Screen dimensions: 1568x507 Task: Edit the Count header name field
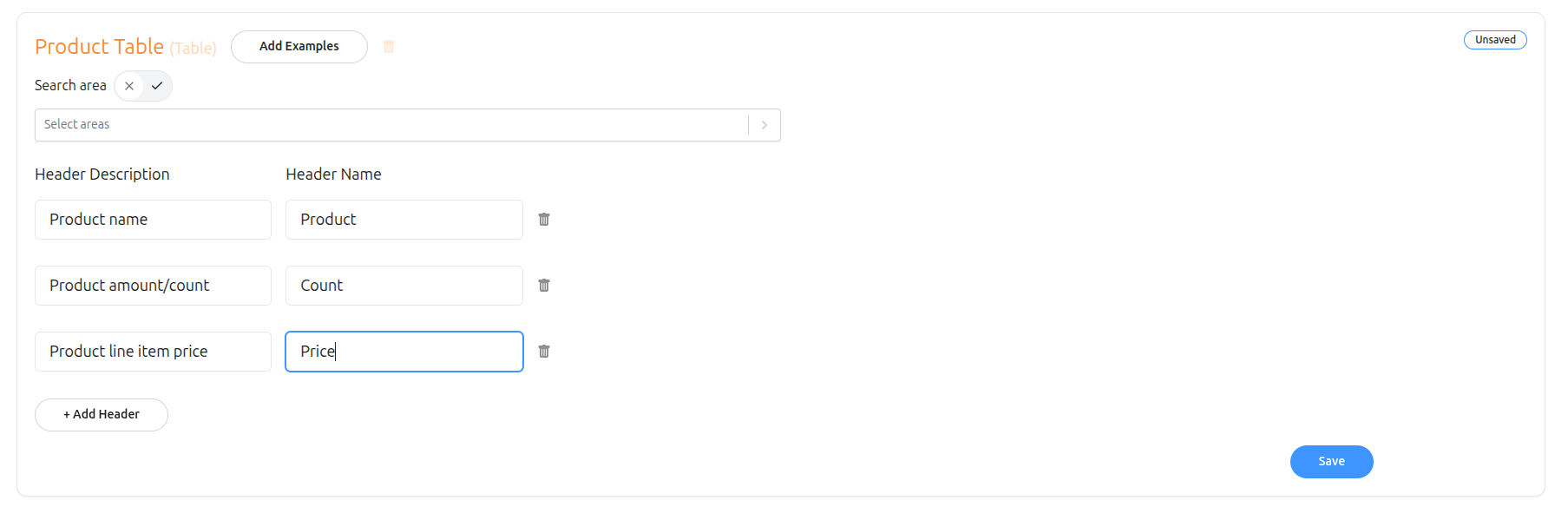point(404,286)
